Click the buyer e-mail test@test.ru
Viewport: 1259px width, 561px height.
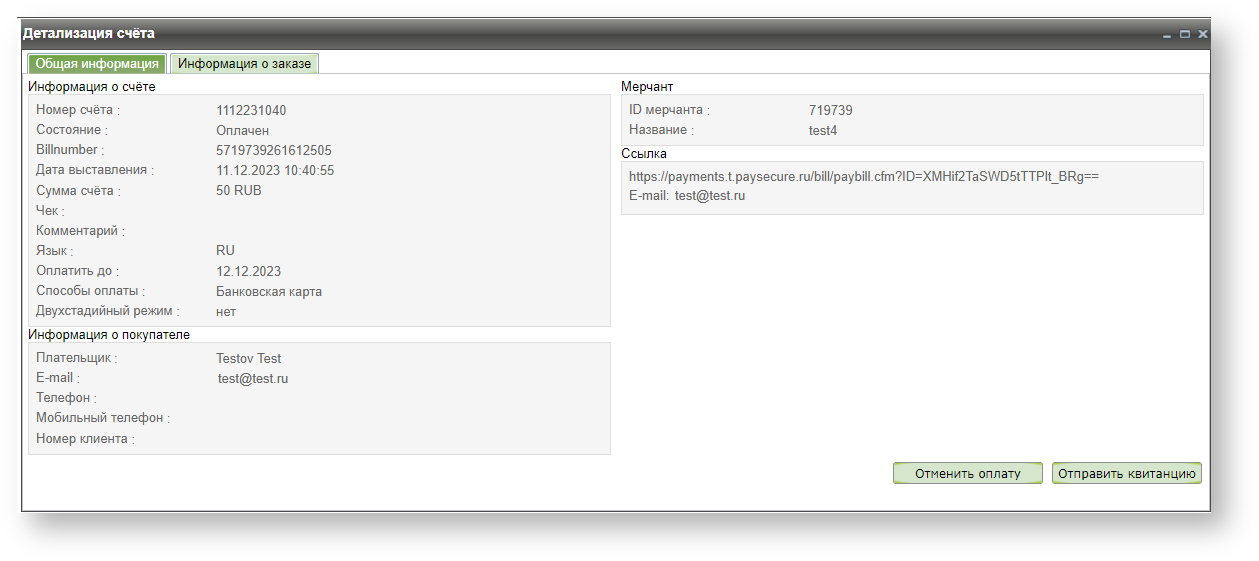(x=253, y=378)
